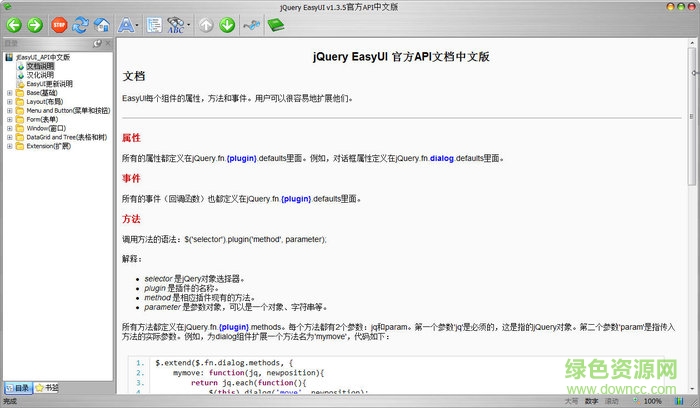This screenshot has height=408, width=700.
Task: Open the EasyUI更新说明 tree item
Action: 49,84
